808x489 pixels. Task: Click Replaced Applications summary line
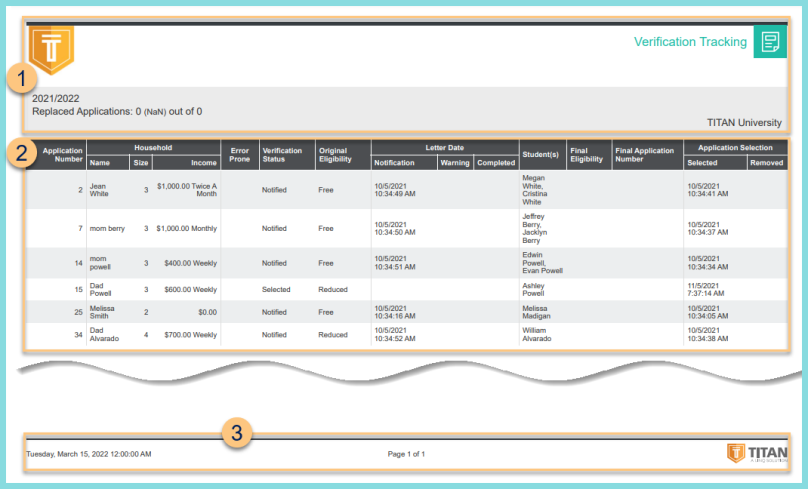pos(117,111)
